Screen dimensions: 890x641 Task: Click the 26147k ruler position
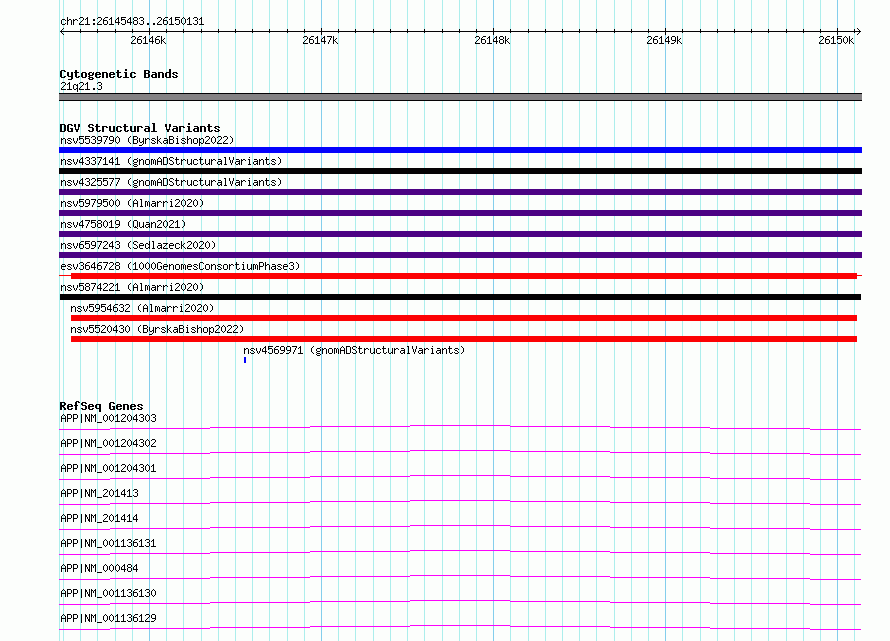[320, 40]
